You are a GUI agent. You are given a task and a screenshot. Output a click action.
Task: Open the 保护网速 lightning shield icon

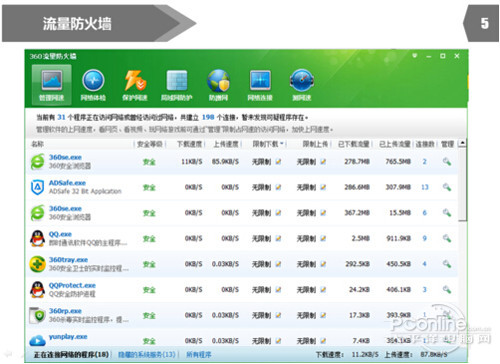coord(135,85)
